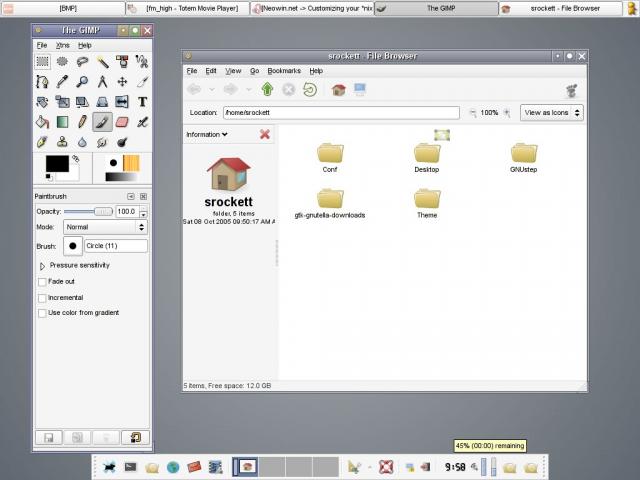Pick the Fuzzy Select magic wand tool

[102, 62]
